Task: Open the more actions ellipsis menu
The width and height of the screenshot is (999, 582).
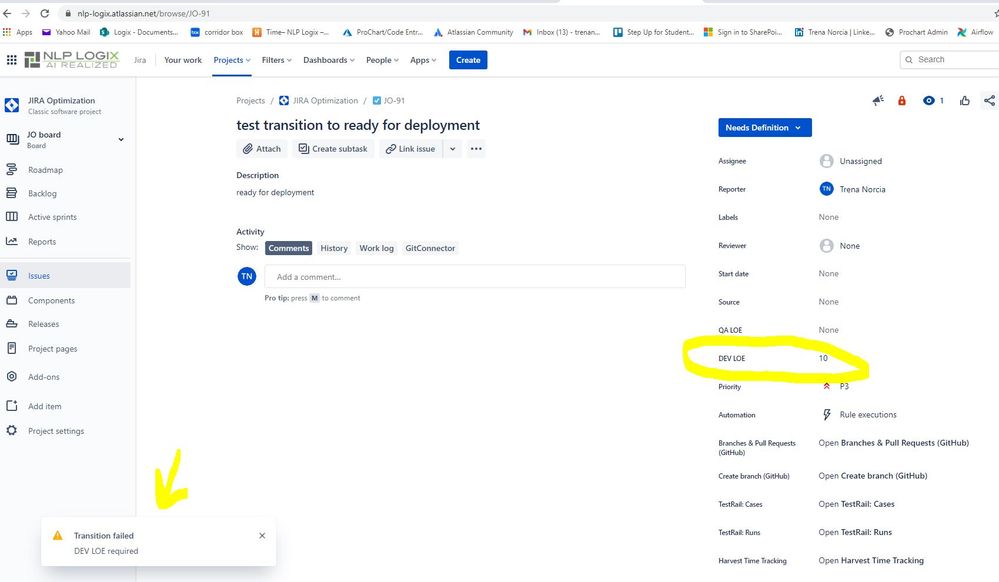Action: pos(476,149)
